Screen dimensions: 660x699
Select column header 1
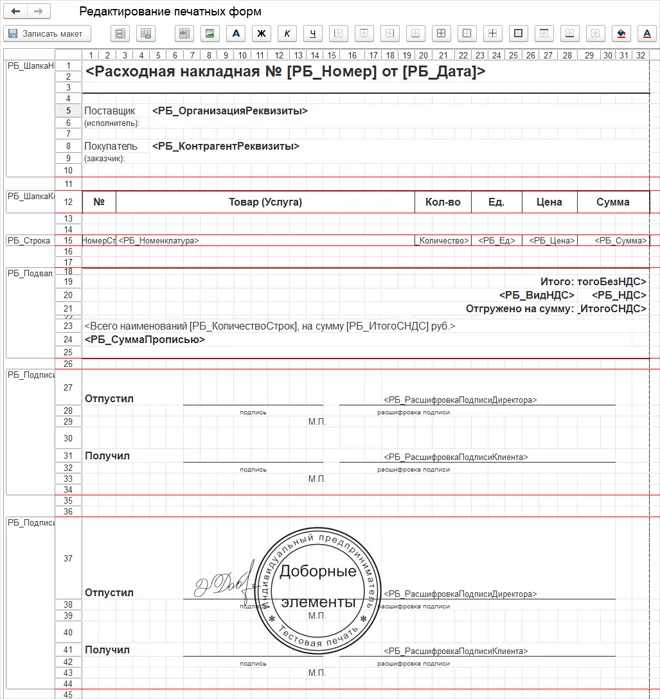(90, 55)
